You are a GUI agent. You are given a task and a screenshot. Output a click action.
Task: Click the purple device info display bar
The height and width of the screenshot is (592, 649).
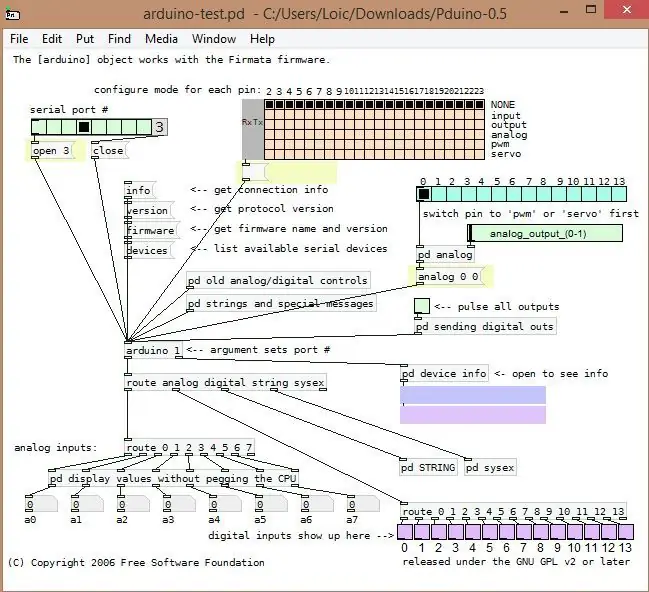(x=473, y=415)
